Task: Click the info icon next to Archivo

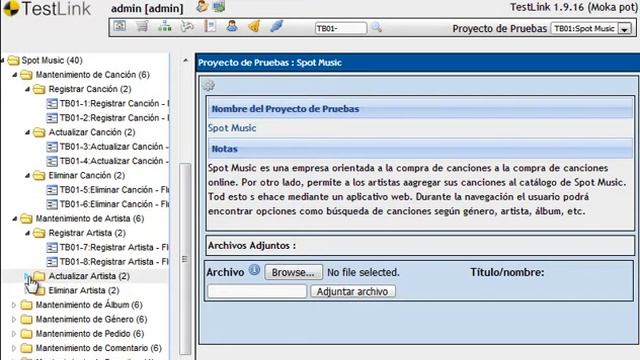Action: coord(254,270)
